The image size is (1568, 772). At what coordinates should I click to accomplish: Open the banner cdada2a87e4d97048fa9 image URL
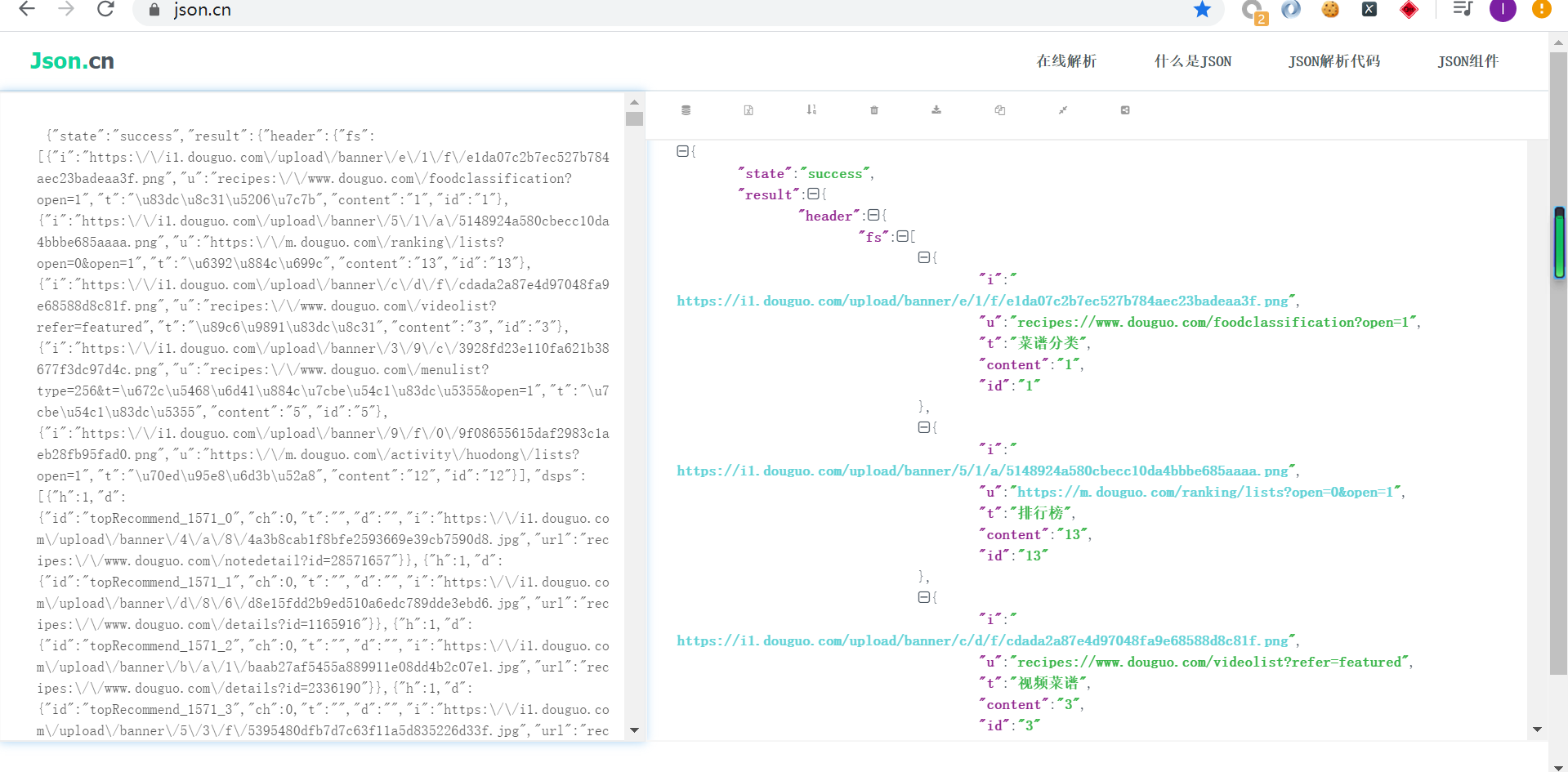(982, 640)
